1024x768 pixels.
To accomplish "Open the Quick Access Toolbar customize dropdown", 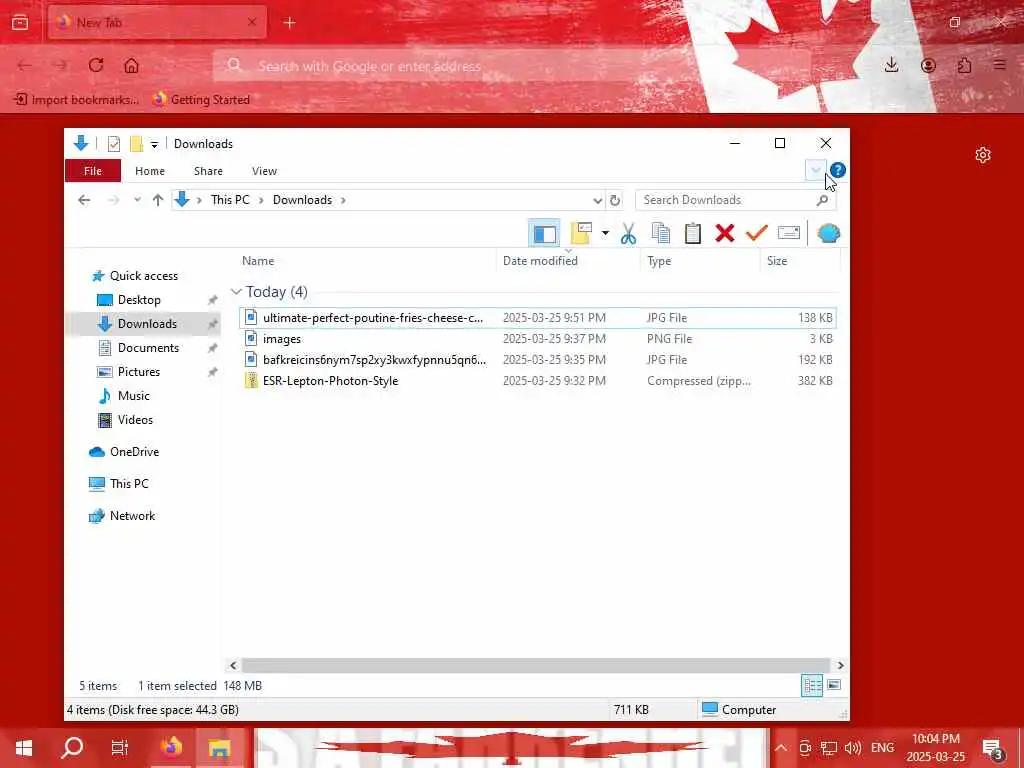I will (154, 144).
